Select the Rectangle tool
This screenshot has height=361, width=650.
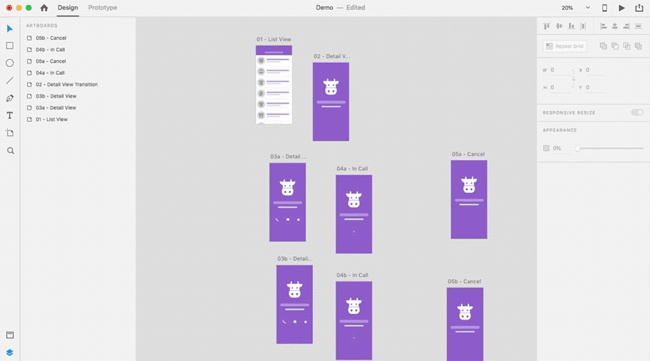10,46
